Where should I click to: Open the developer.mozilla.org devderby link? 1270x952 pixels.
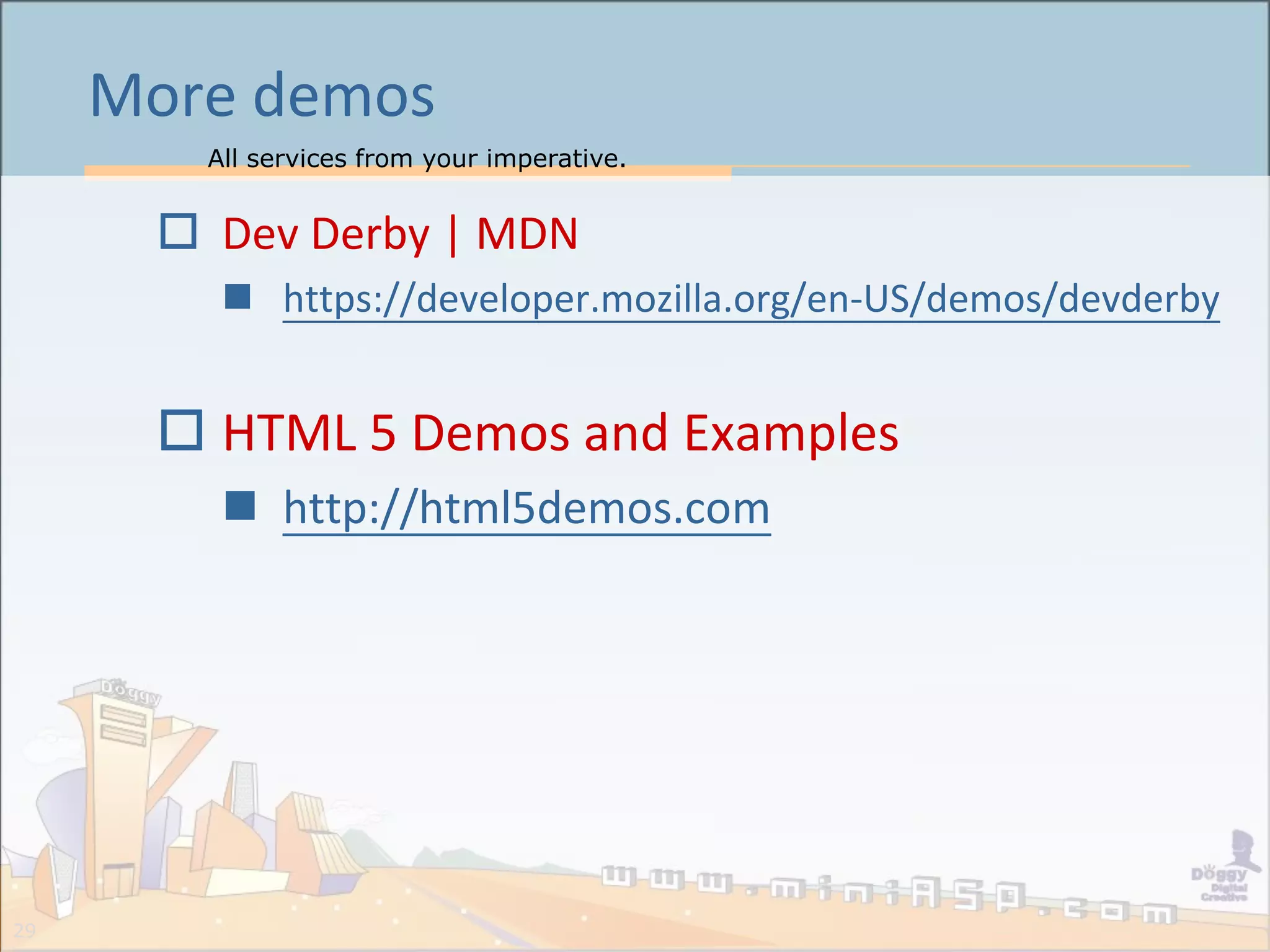(751, 299)
